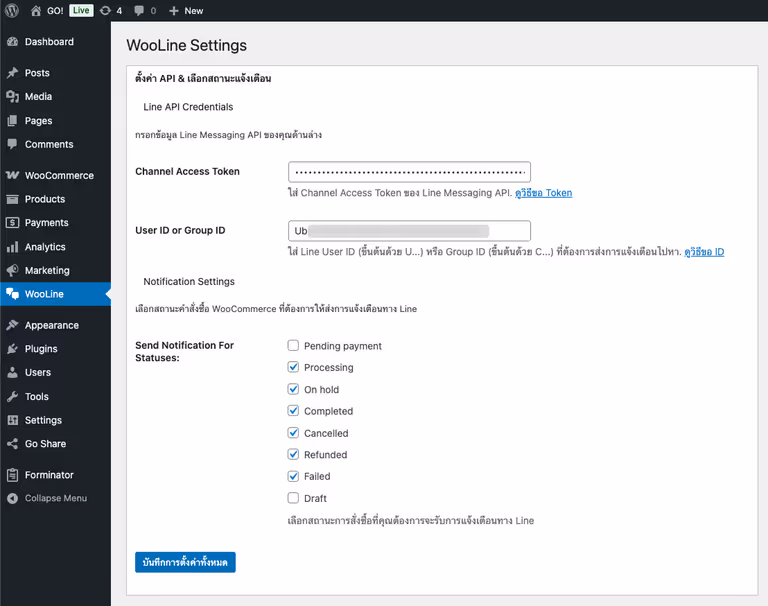Open the WooCommerce menu
The image size is (768, 606).
(58, 175)
